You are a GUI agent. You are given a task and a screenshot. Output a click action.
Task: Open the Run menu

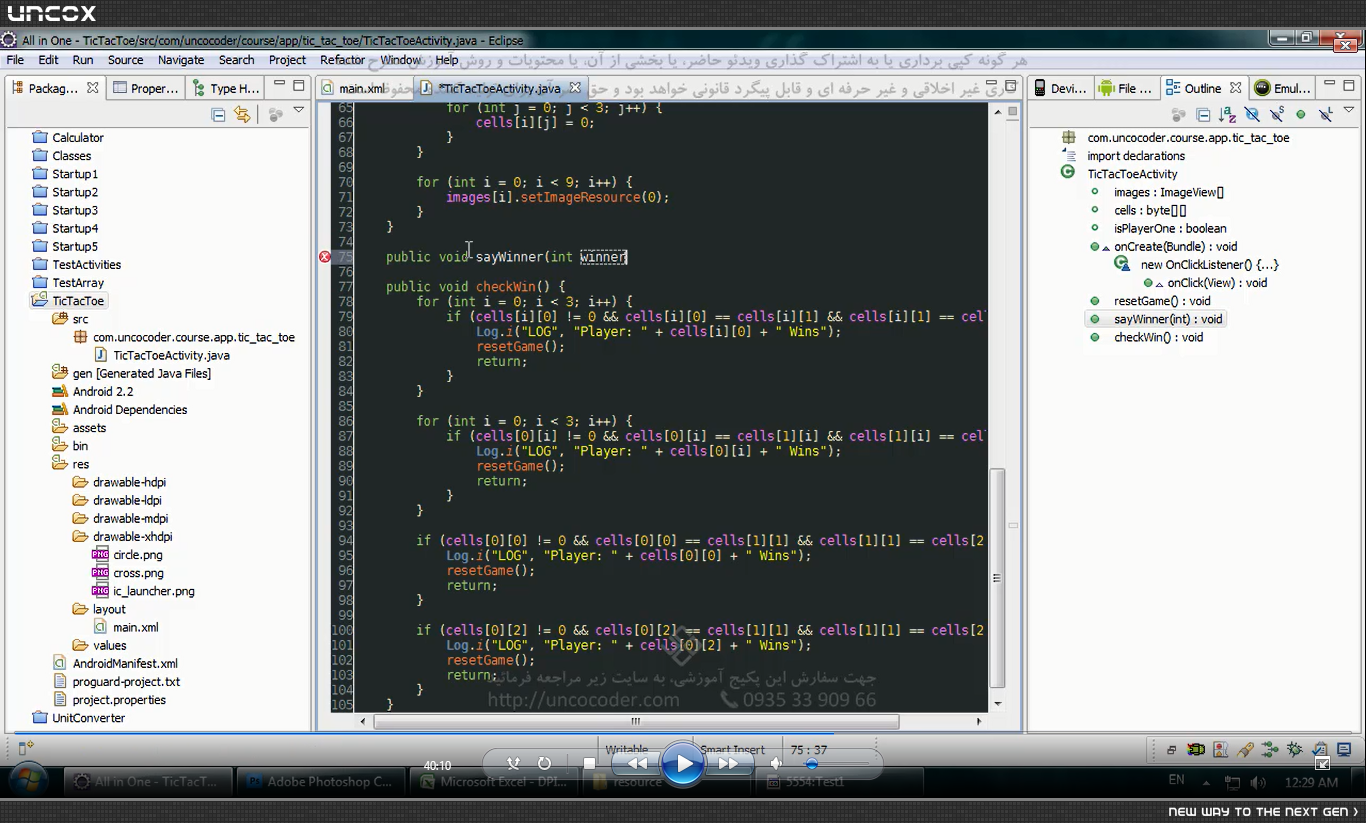click(83, 60)
